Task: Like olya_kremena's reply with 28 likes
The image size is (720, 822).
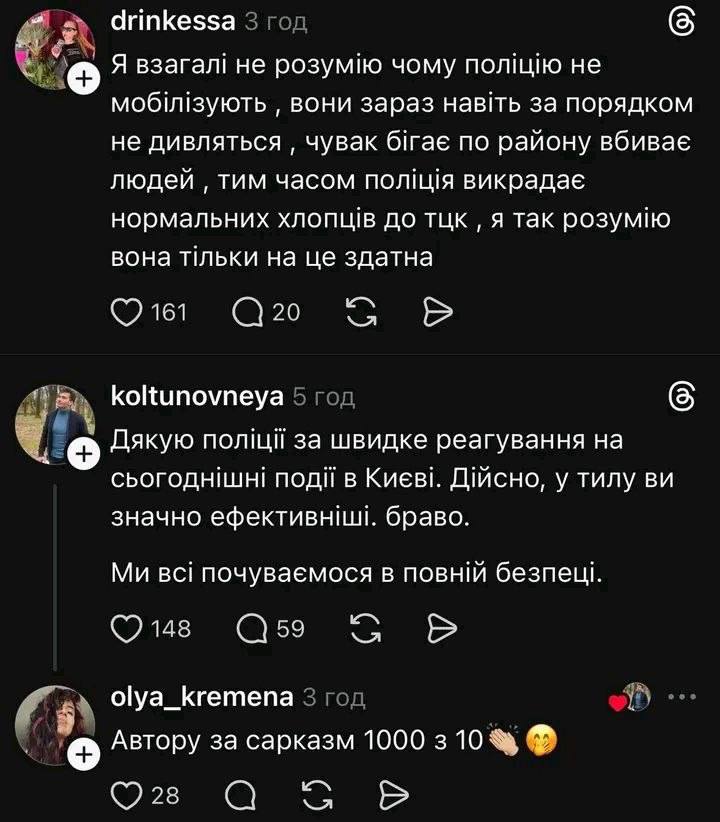Action: [125, 794]
